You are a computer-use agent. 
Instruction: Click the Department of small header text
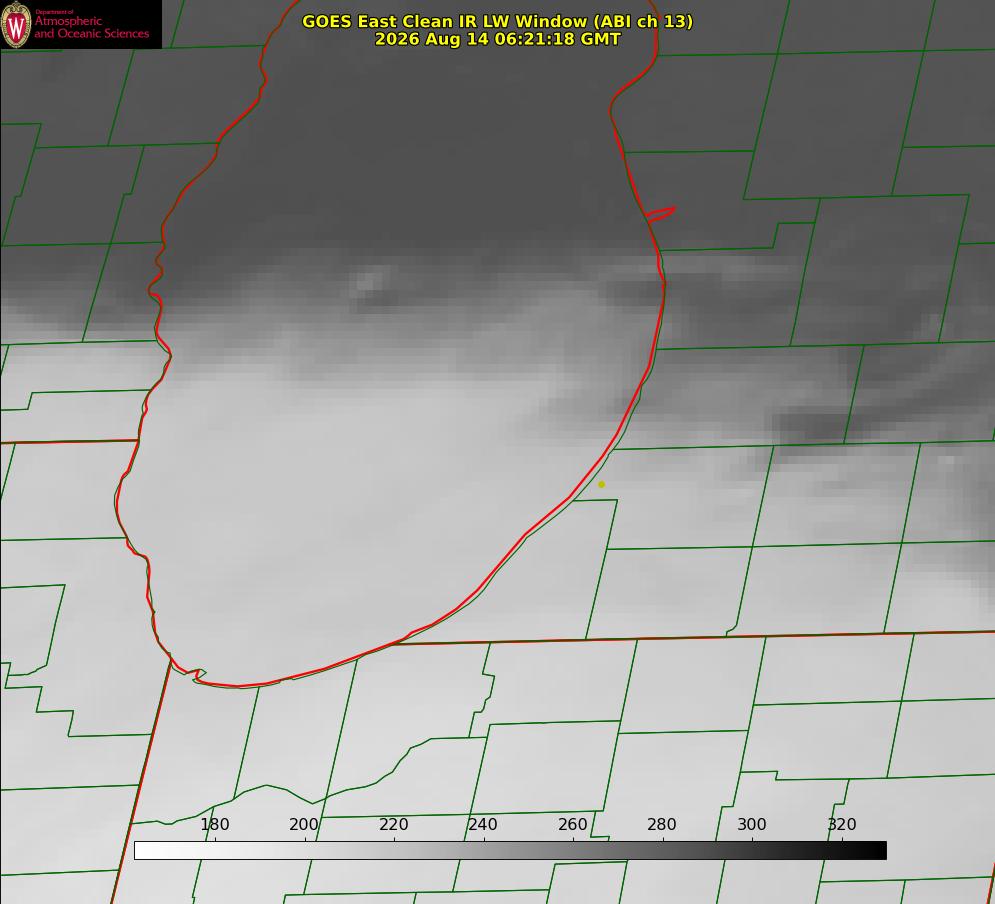coord(54,12)
